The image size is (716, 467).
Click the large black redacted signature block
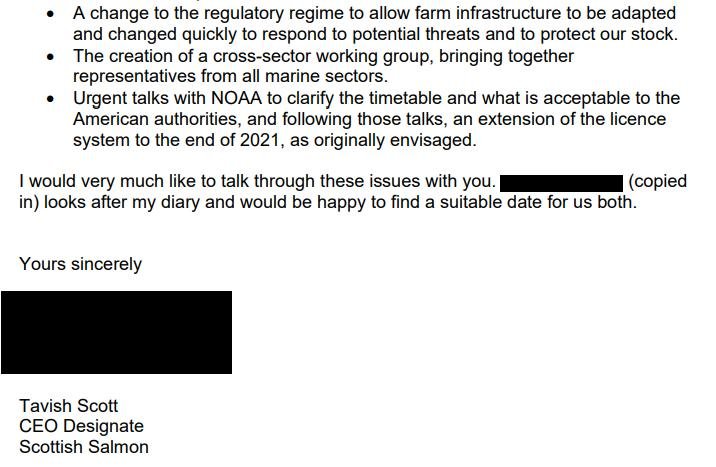(116, 332)
